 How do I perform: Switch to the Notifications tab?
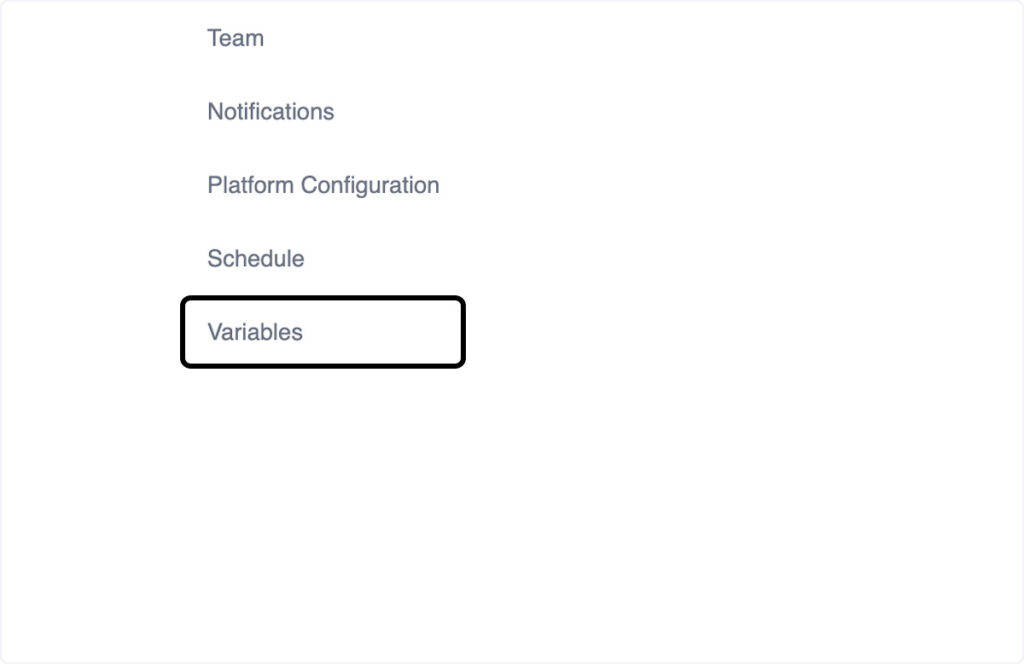tap(270, 112)
